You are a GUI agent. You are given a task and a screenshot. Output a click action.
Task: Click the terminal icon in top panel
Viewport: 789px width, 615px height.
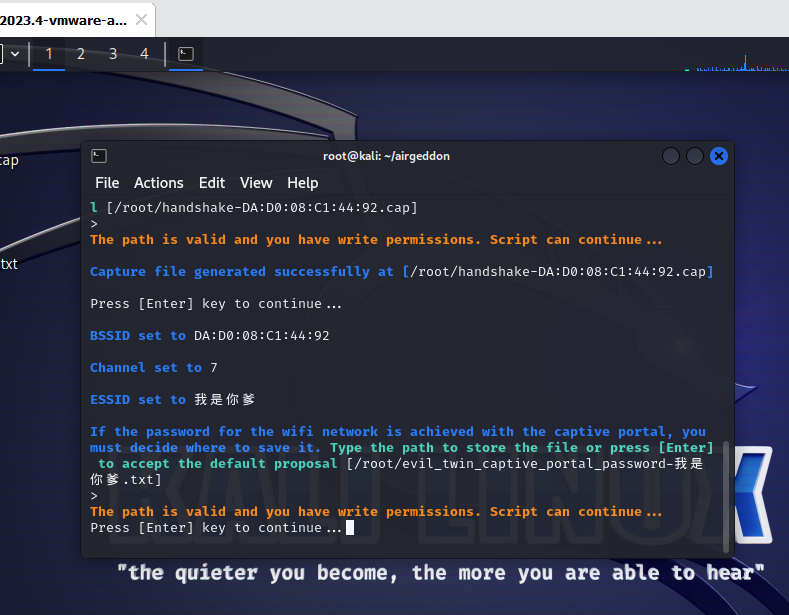click(185, 54)
